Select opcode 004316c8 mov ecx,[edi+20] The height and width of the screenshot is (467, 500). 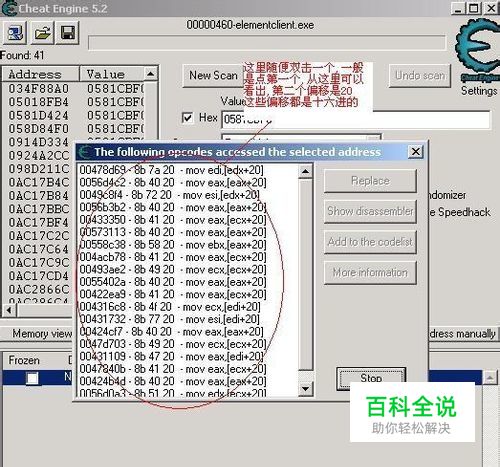pyautogui.click(x=170, y=307)
